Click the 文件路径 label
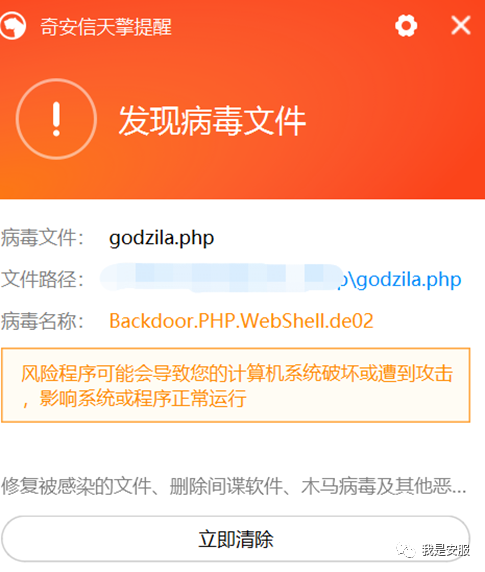 click(x=42, y=280)
